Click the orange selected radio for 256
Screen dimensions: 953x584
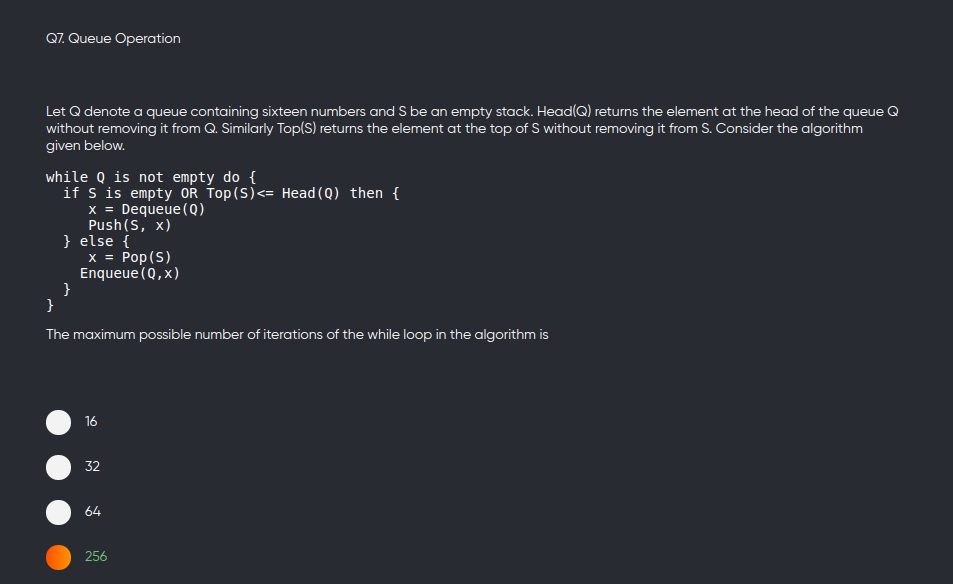pos(58,557)
